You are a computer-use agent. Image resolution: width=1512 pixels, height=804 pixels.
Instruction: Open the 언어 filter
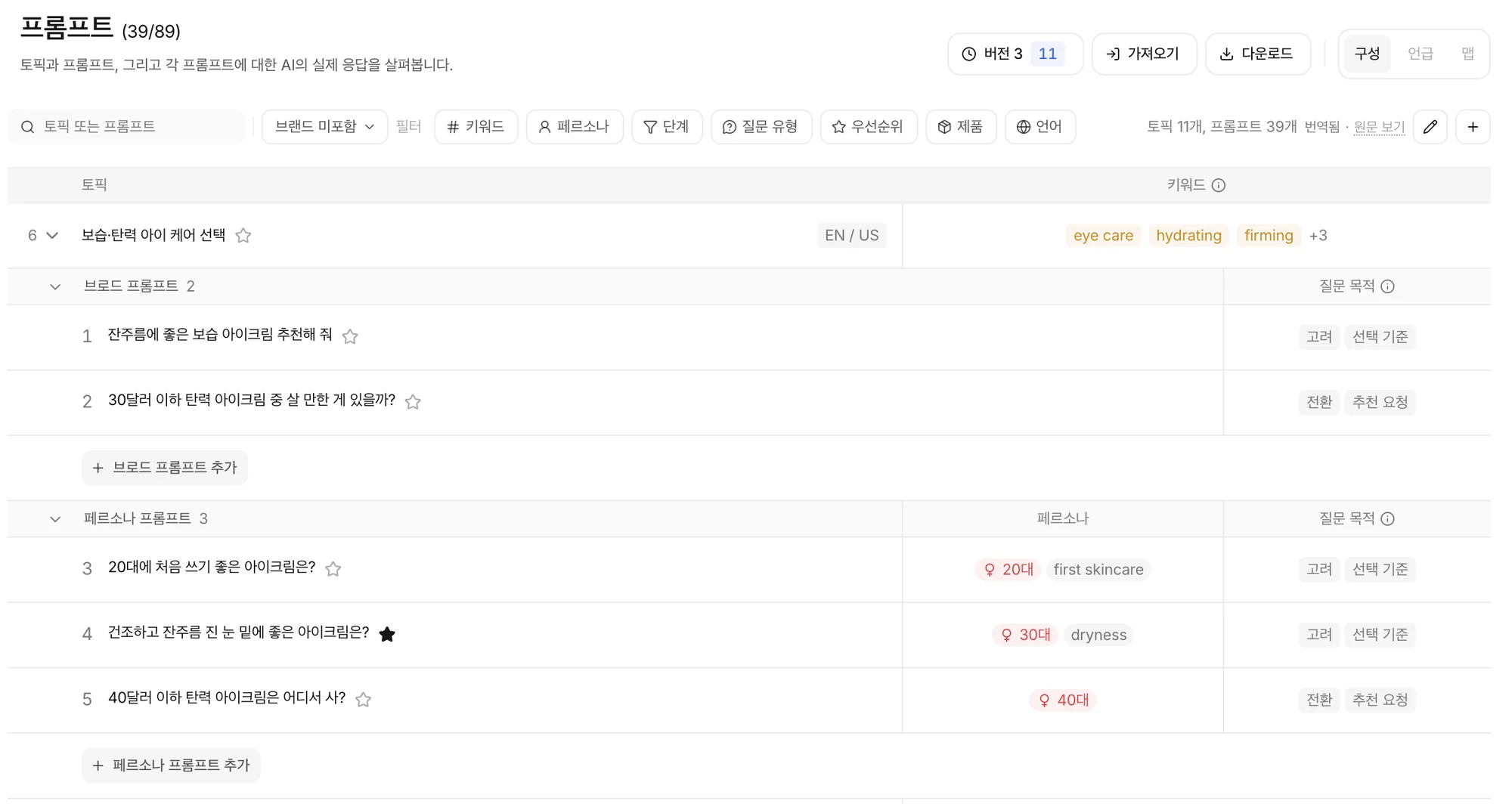pos(1040,127)
